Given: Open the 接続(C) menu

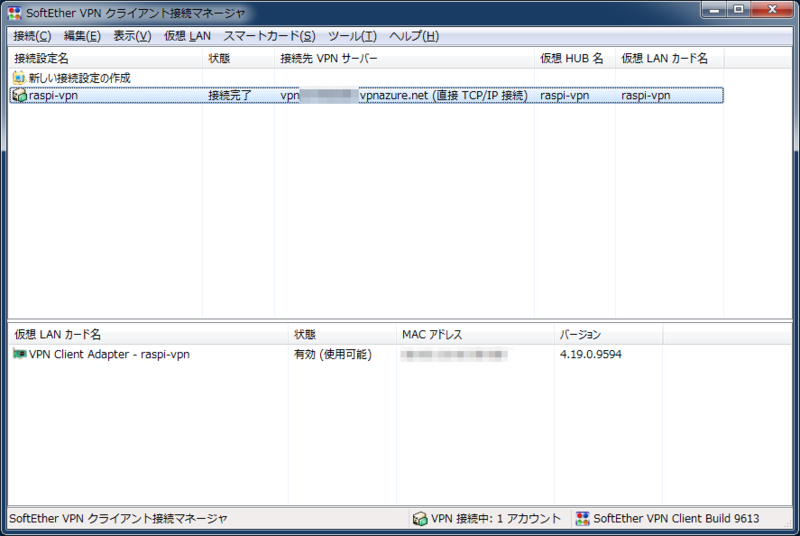Looking at the screenshot, I should tap(32, 36).
